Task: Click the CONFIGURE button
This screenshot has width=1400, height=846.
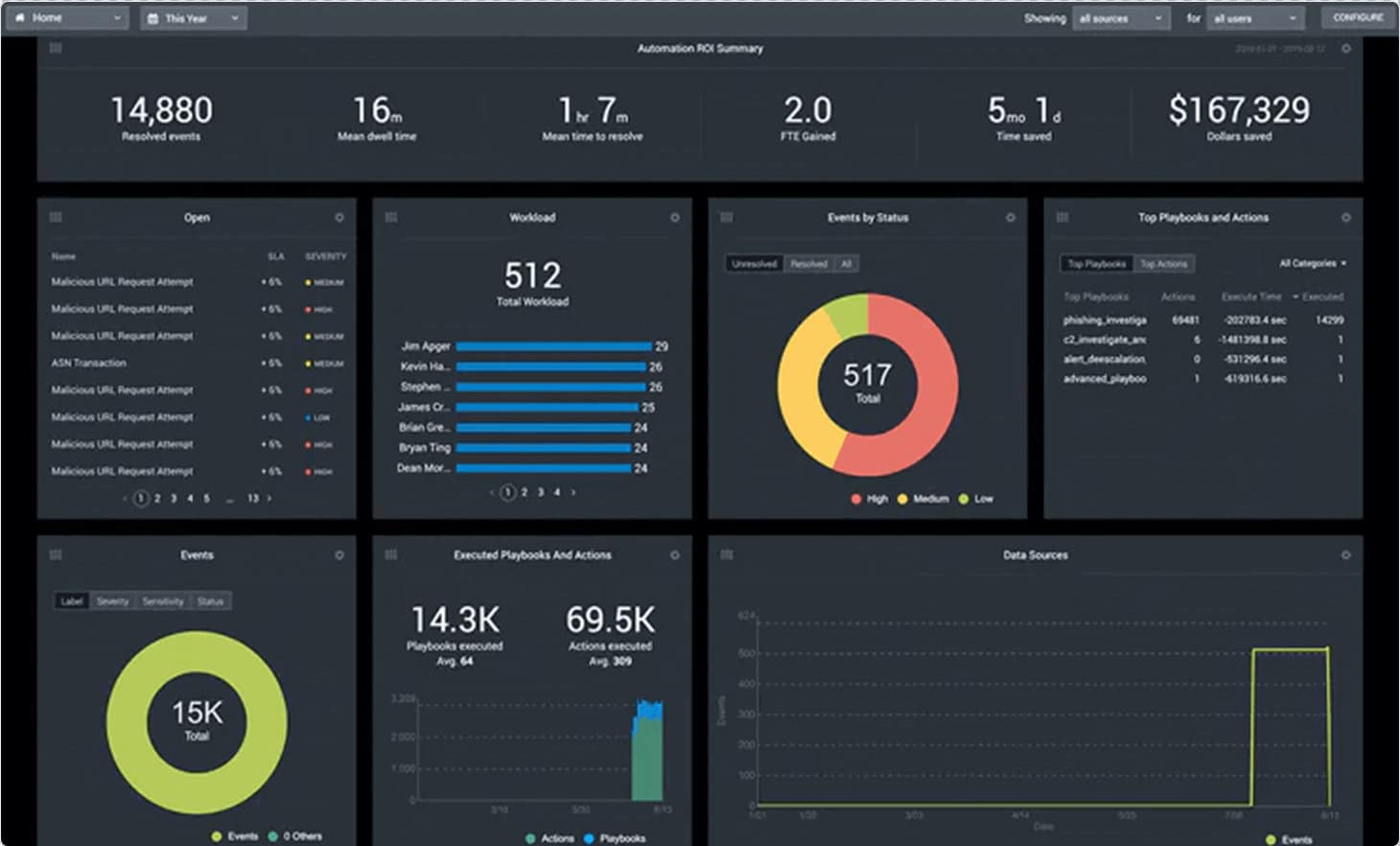Action: coord(1358,17)
